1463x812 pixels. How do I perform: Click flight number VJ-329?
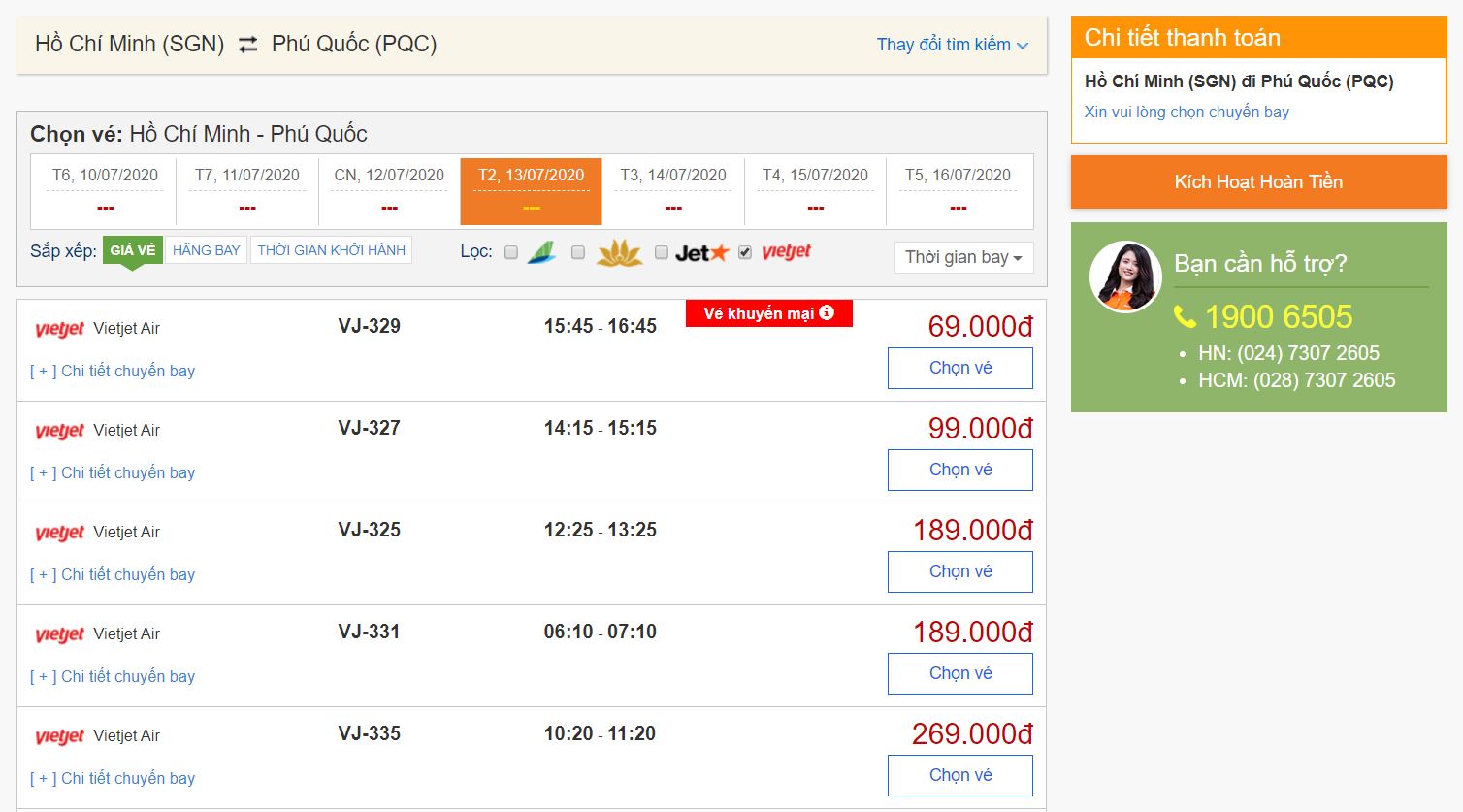[x=369, y=326]
